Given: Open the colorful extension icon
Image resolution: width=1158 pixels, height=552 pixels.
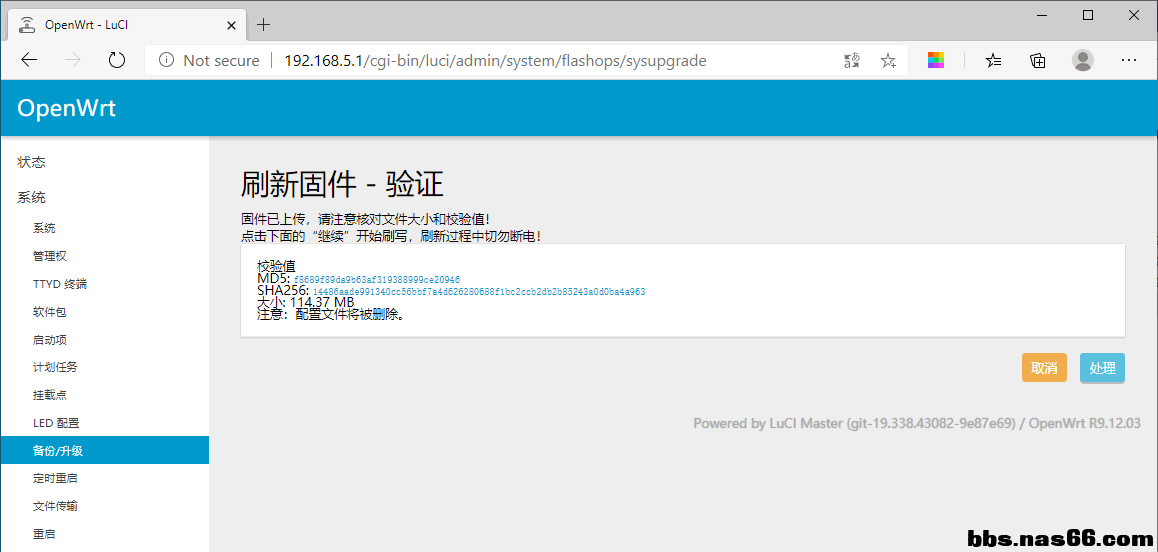Looking at the screenshot, I should click(935, 60).
